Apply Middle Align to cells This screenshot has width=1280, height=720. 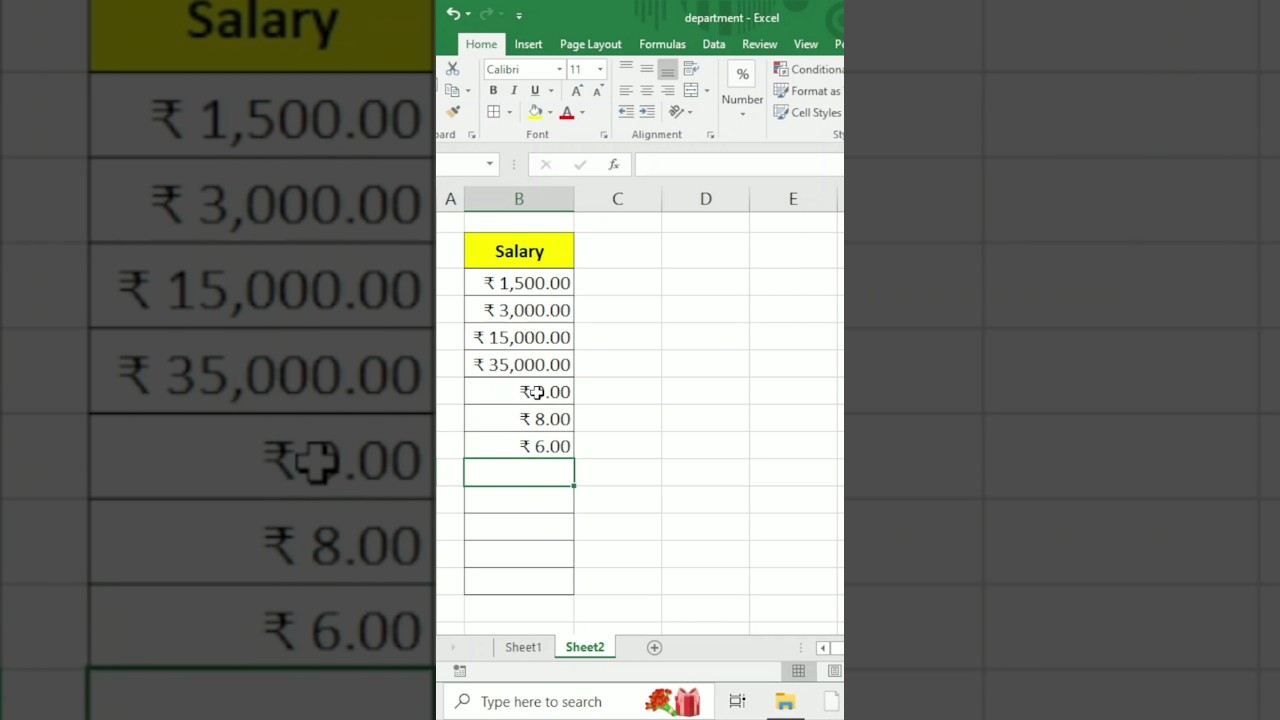(x=647, y=68)
